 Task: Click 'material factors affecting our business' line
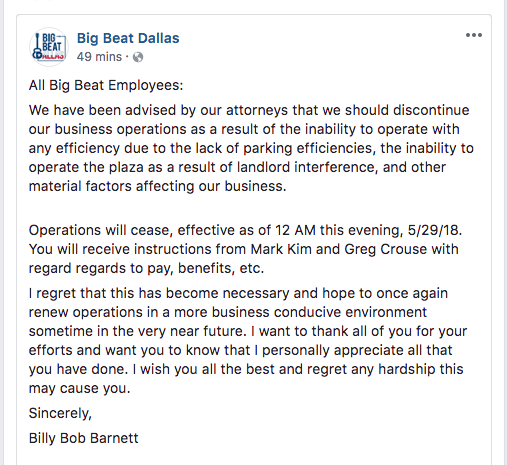click(157, 186)
